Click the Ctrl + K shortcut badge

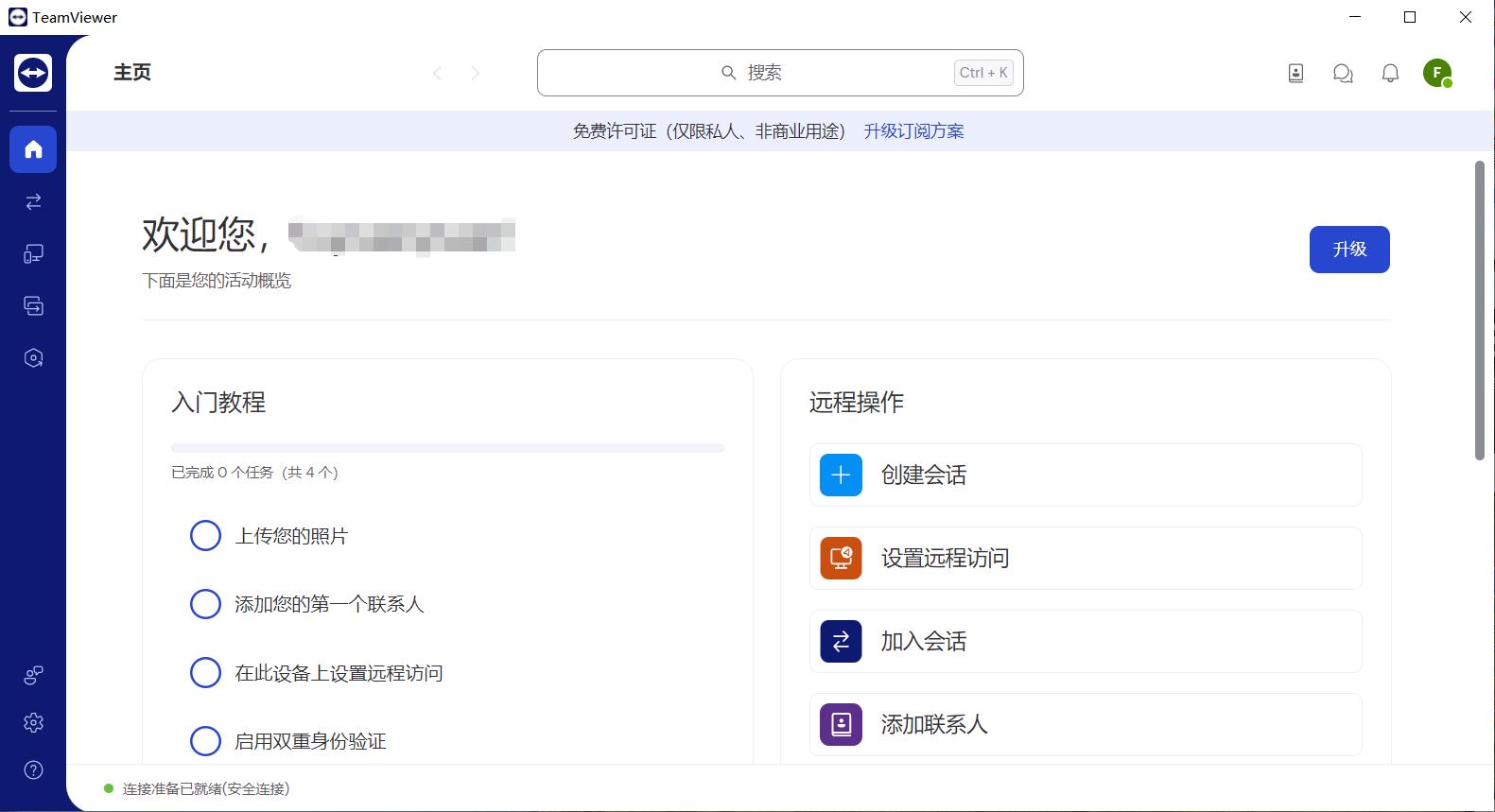click(983, 73)
